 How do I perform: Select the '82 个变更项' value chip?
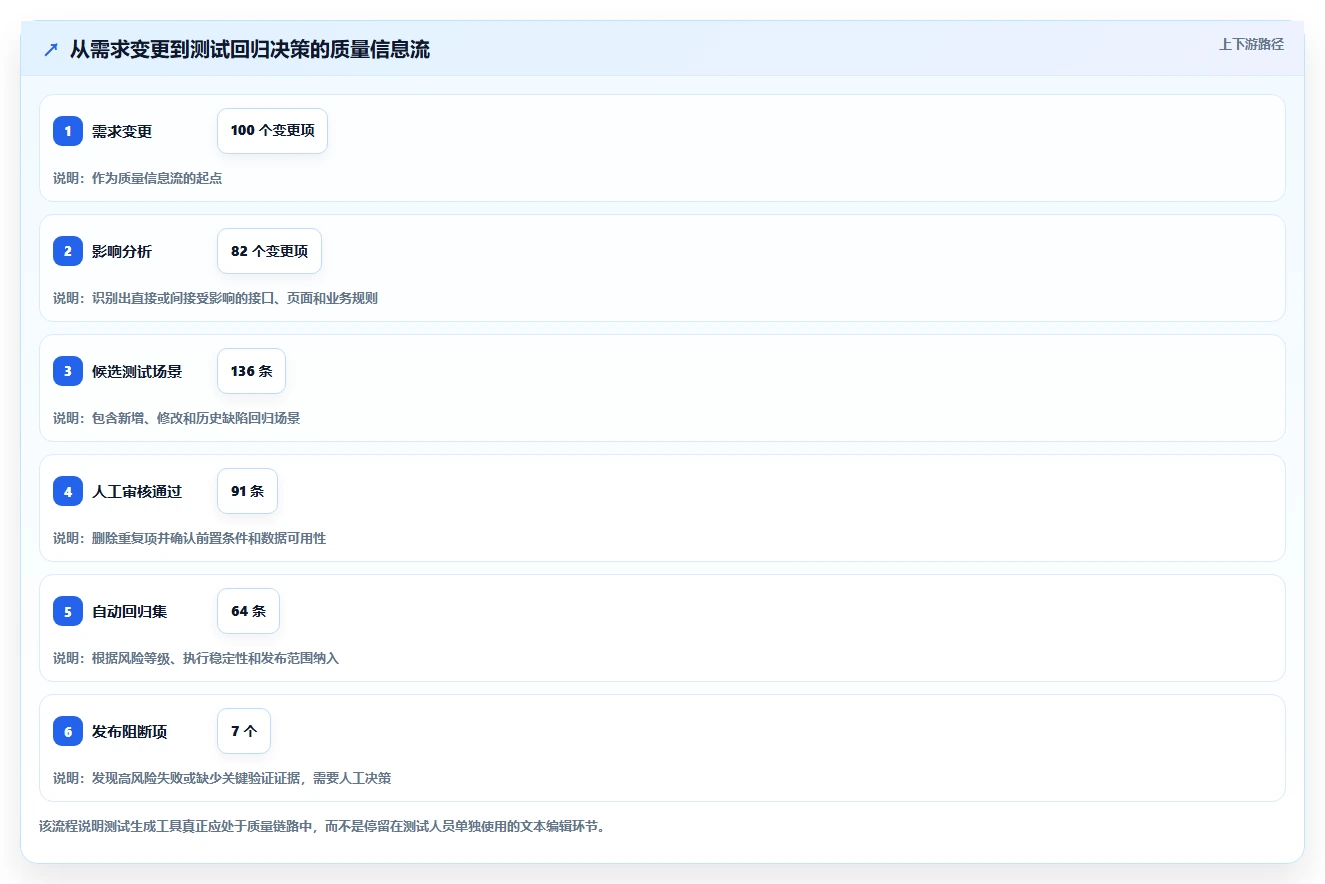pyautogui.click(x=269, y=251)
